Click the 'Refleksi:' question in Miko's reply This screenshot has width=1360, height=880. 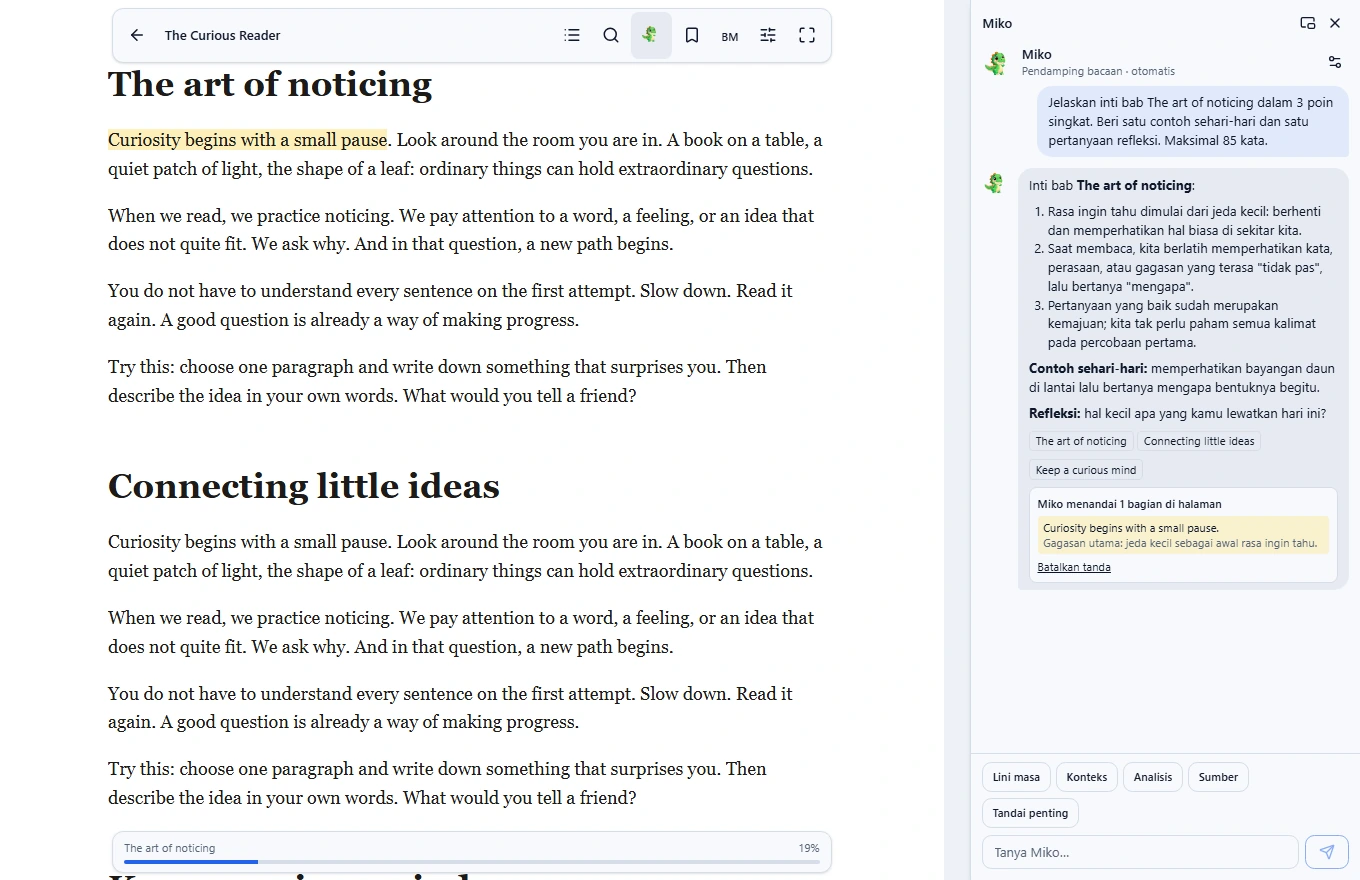point(1177,413)
